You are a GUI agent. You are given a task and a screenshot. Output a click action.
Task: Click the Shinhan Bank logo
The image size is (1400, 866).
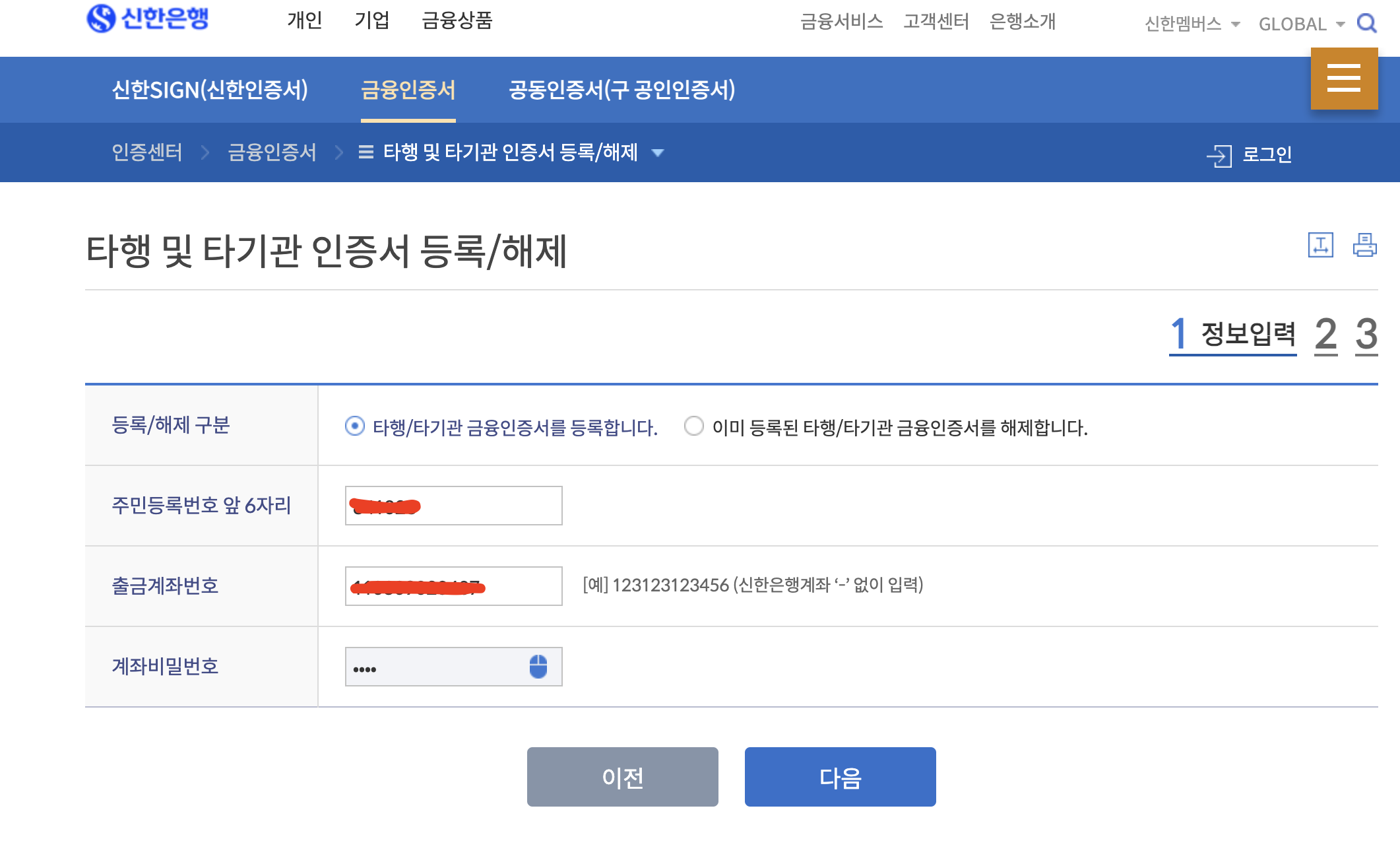point(148,18)
